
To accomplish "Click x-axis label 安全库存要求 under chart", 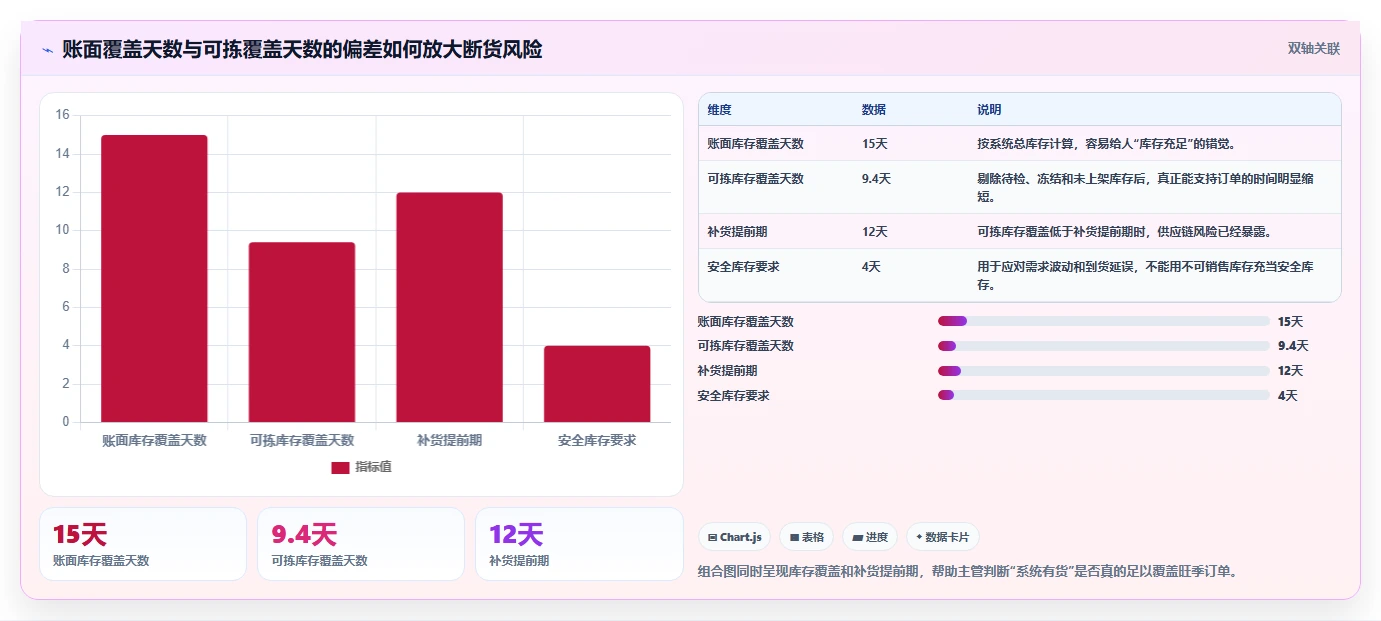I will pos(597,440).
